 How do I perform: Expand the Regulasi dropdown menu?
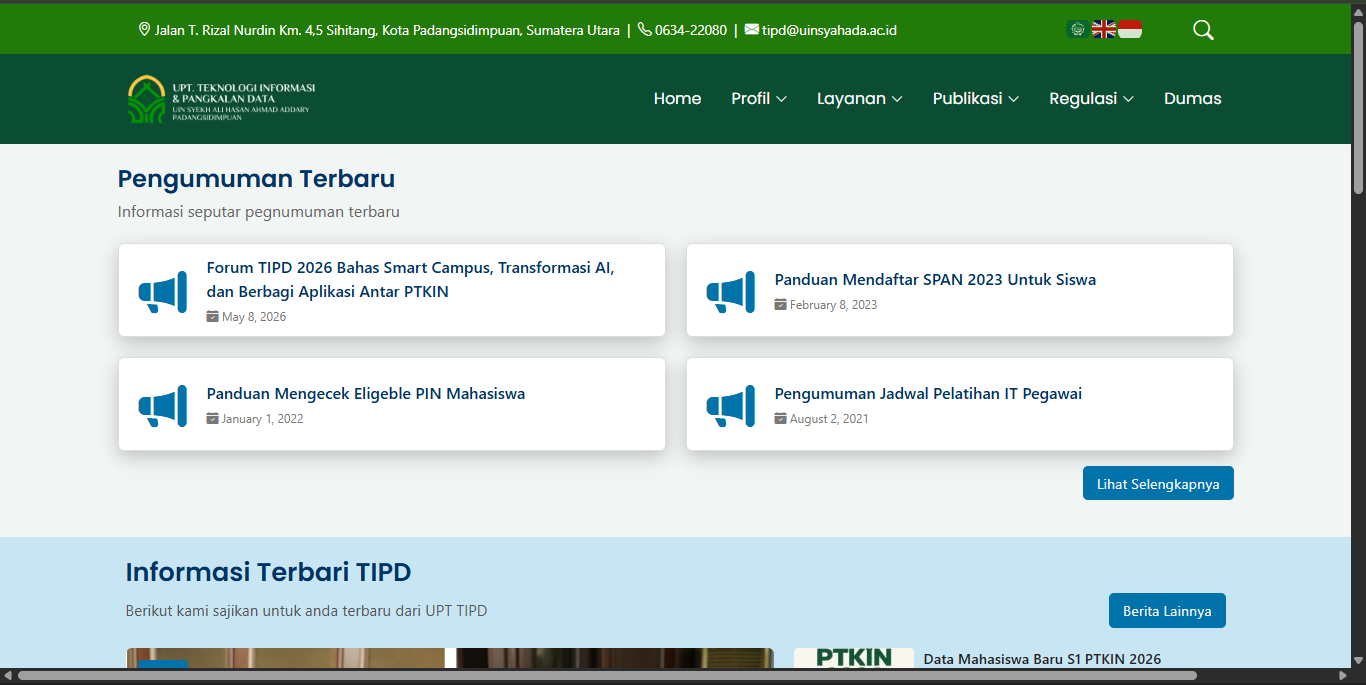click(1091, 98)
